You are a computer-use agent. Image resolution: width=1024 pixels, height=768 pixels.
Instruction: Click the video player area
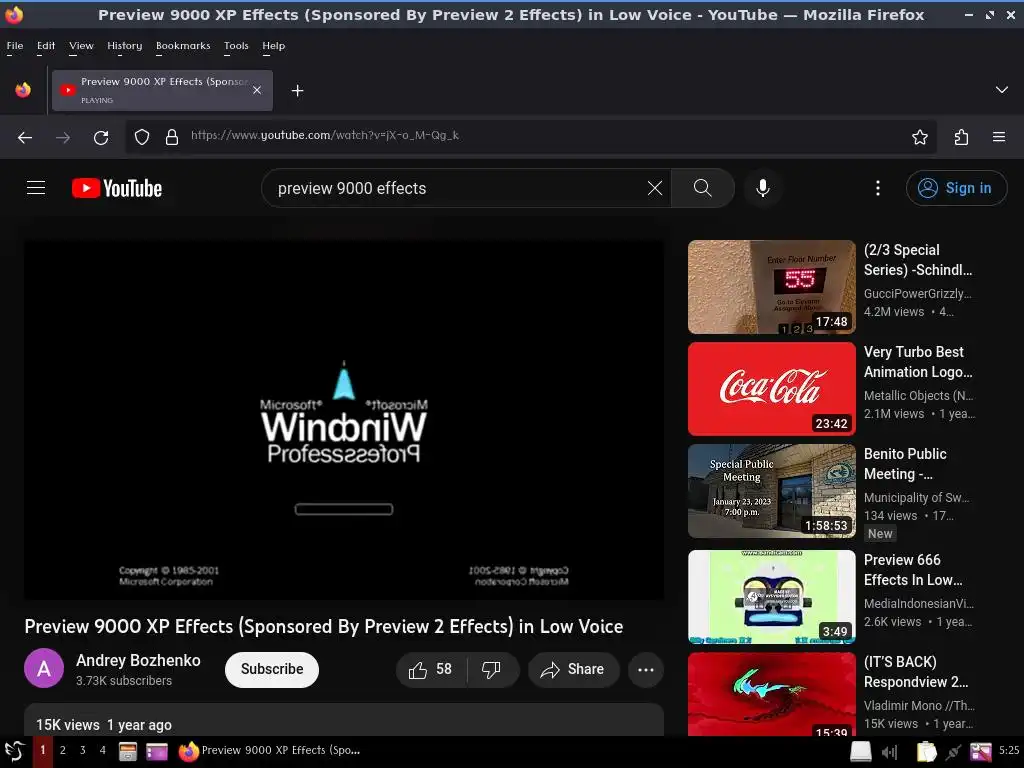pos(344,419)
